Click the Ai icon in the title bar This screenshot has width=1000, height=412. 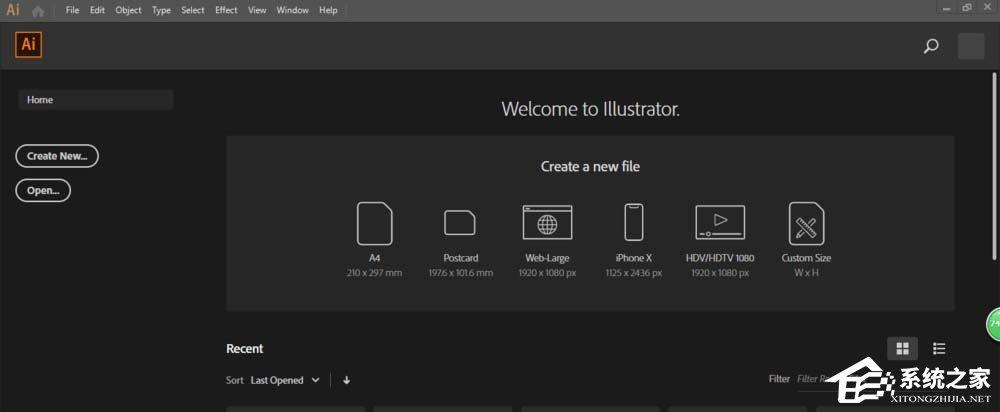coord(13,10)
